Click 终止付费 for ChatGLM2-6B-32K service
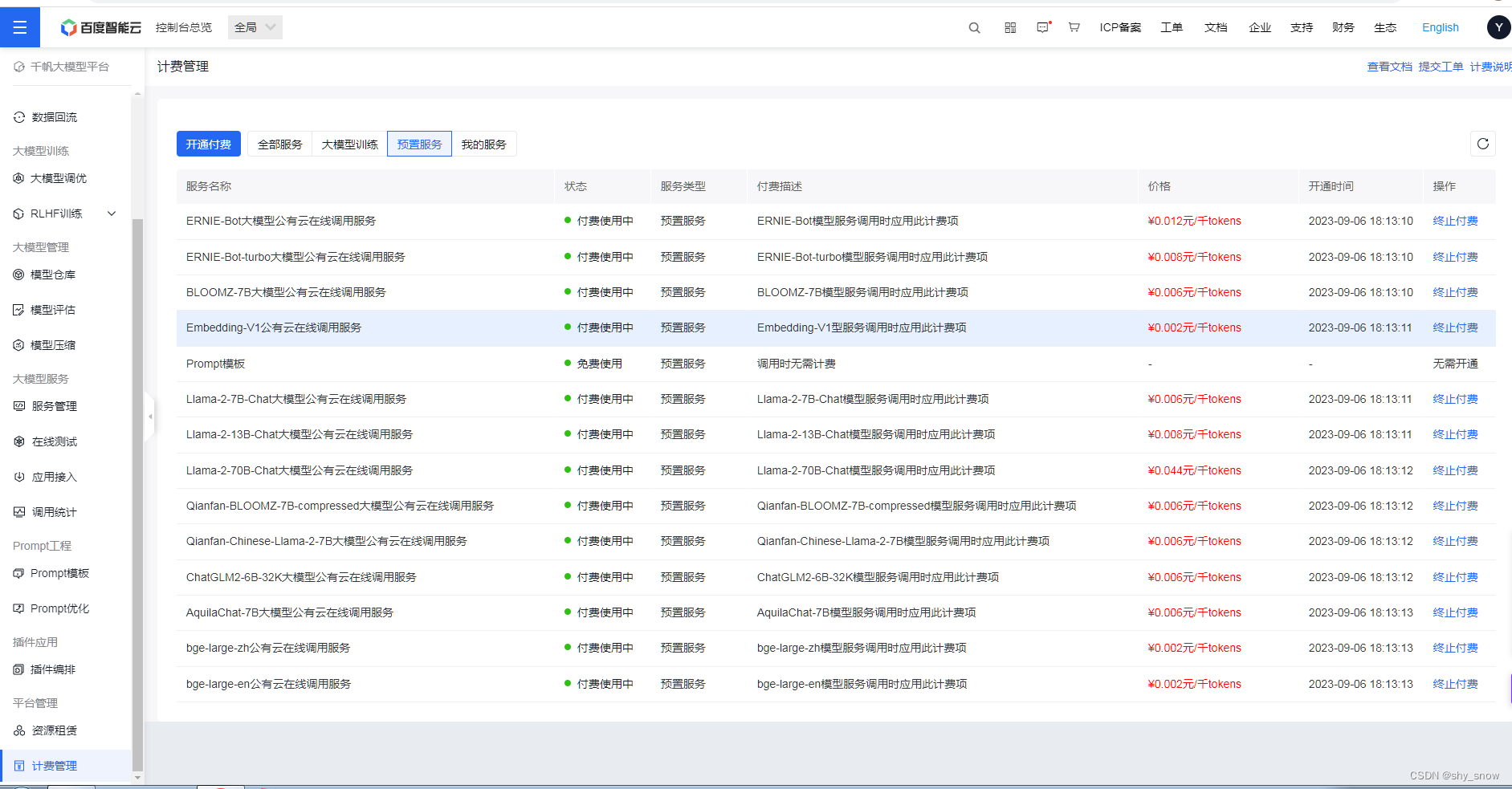 click(x=1456, y=577)
